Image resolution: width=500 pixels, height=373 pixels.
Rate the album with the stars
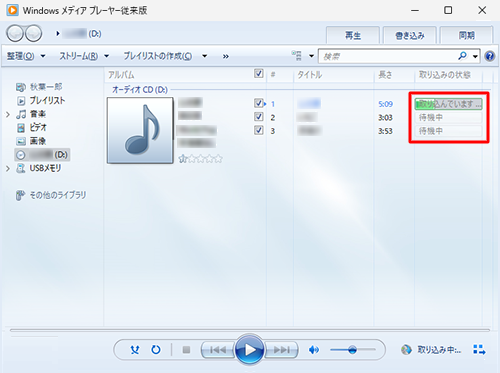tap(200, 159)
